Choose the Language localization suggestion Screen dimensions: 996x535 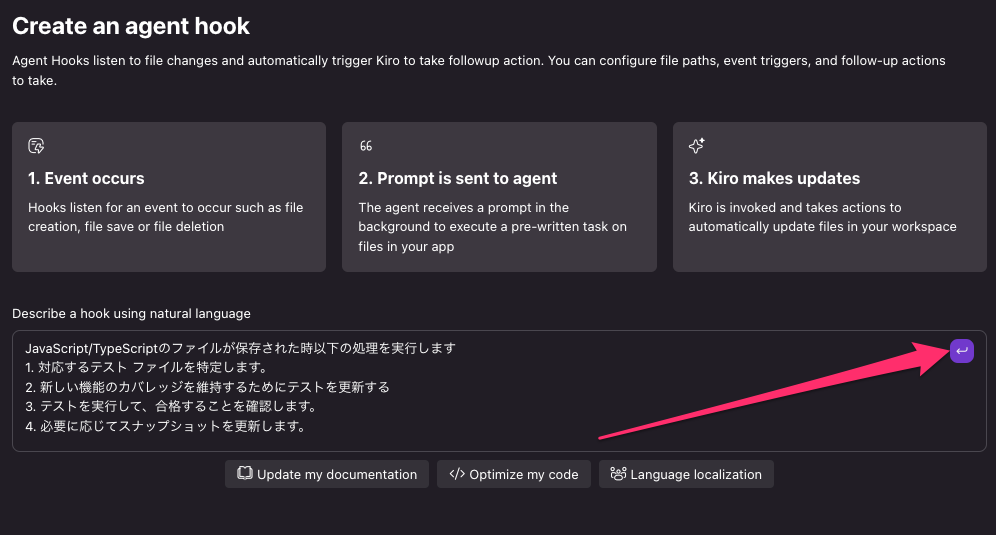(x=686, y=474)
